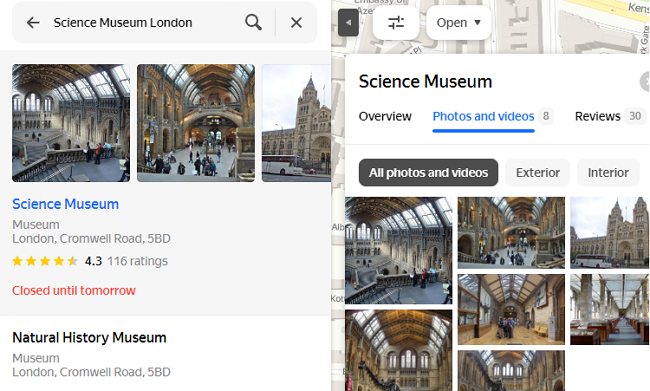Clear the search with the X icon
Image resolution: width=650 pixels, height=391 pixels.
296,22
